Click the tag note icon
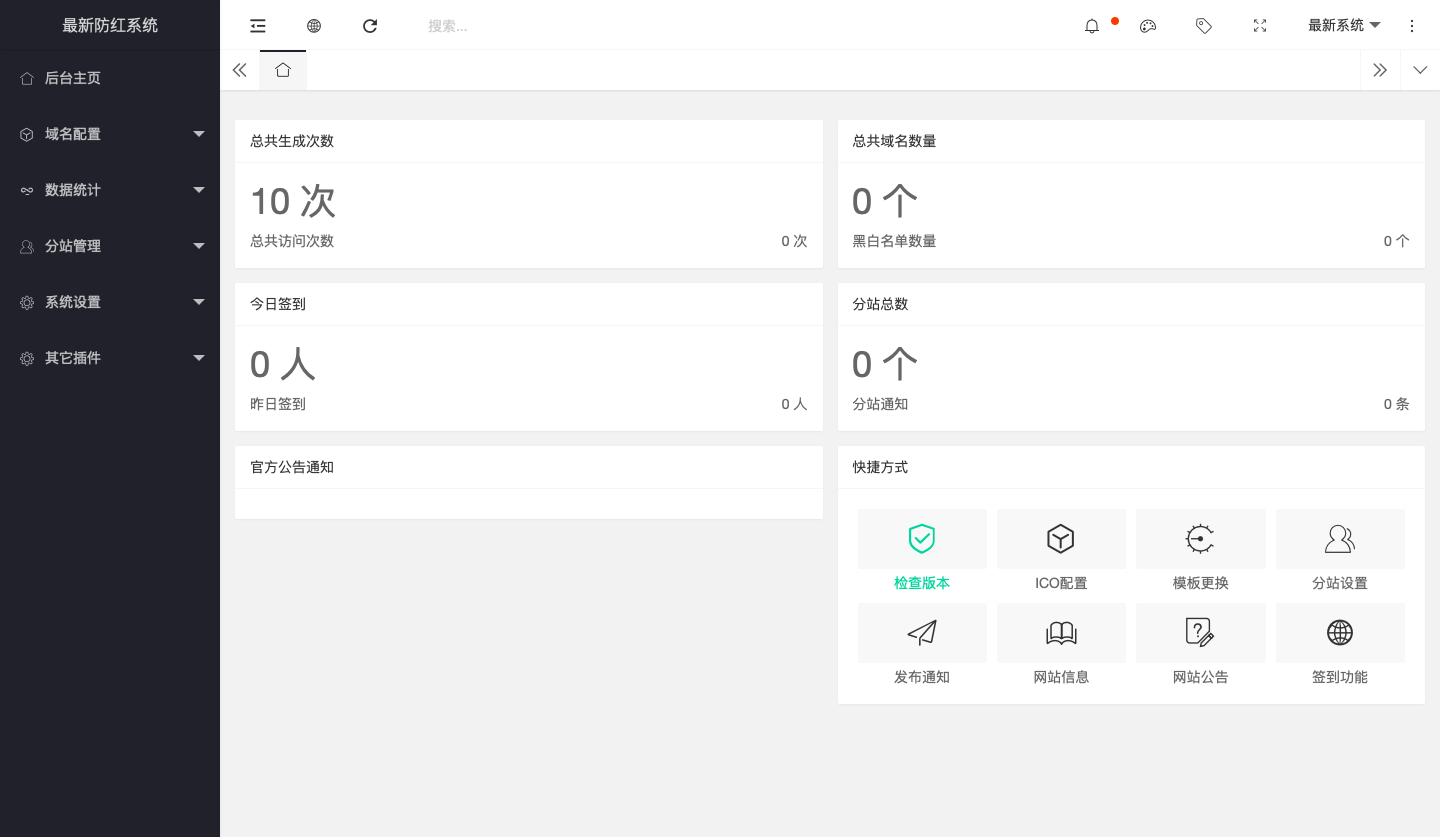 coord(1204,26)
